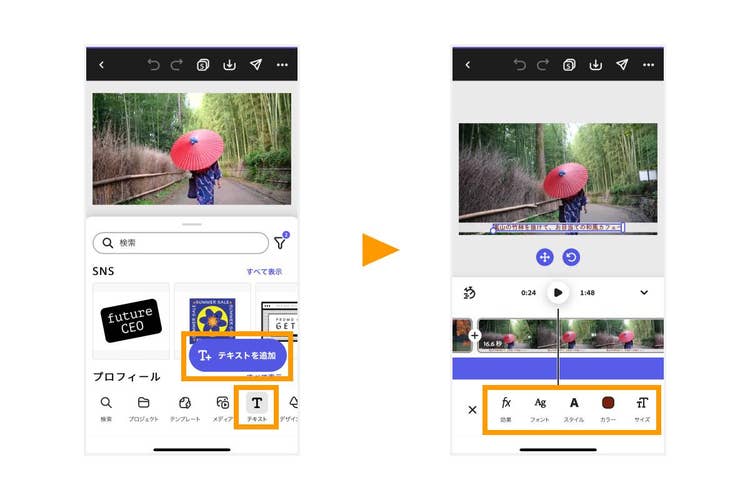
Task: Undo last action in right phone
Action: tap(519, 65)
